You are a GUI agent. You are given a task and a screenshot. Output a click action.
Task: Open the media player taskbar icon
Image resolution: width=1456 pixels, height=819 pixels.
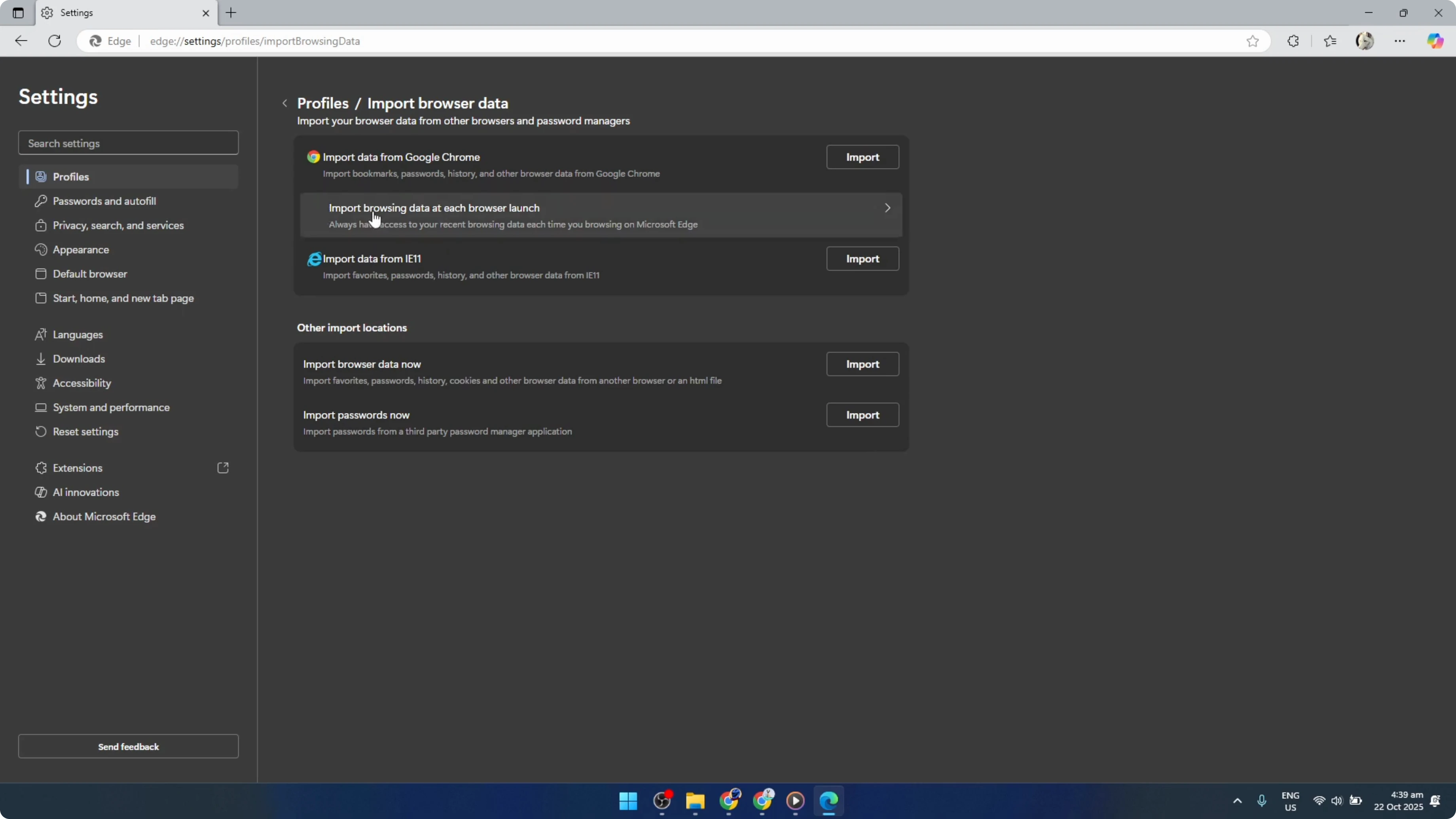click(795, 801)
